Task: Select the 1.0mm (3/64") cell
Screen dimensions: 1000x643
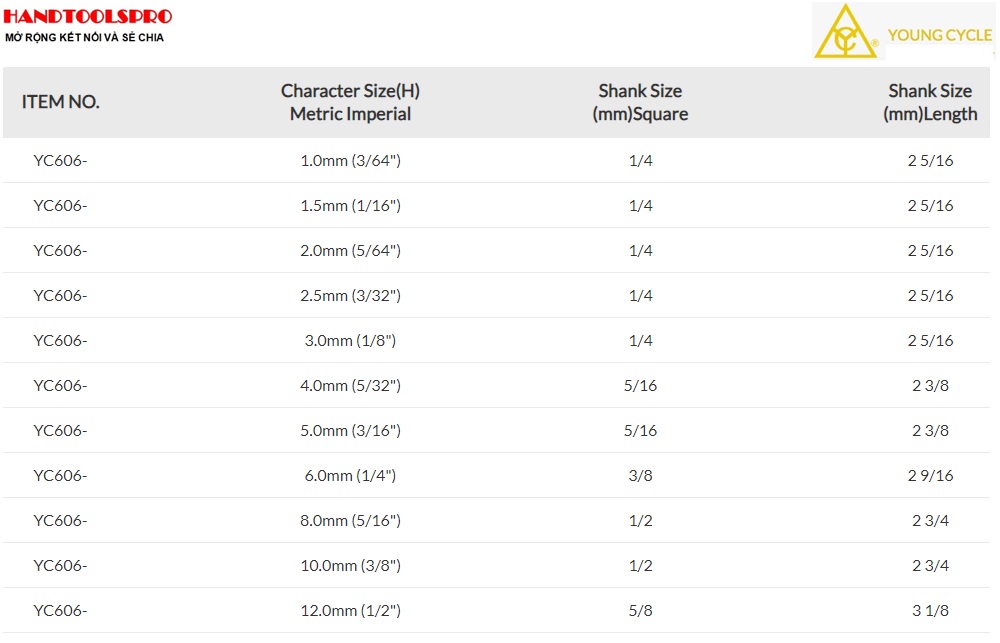Action: pyautogui.click(x=350, y=161)
